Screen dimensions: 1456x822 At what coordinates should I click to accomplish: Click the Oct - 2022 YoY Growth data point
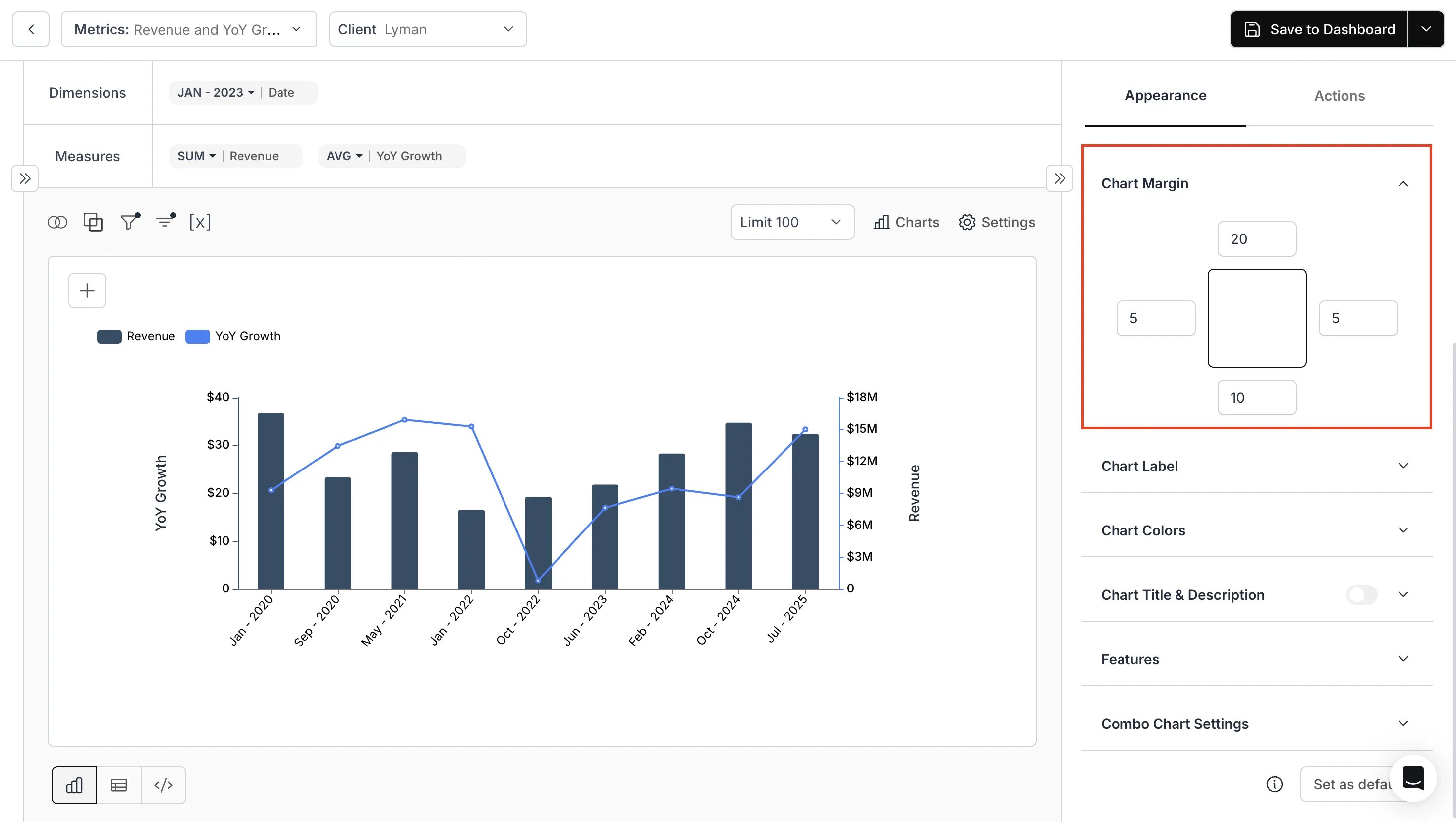[x=538, y=581]
